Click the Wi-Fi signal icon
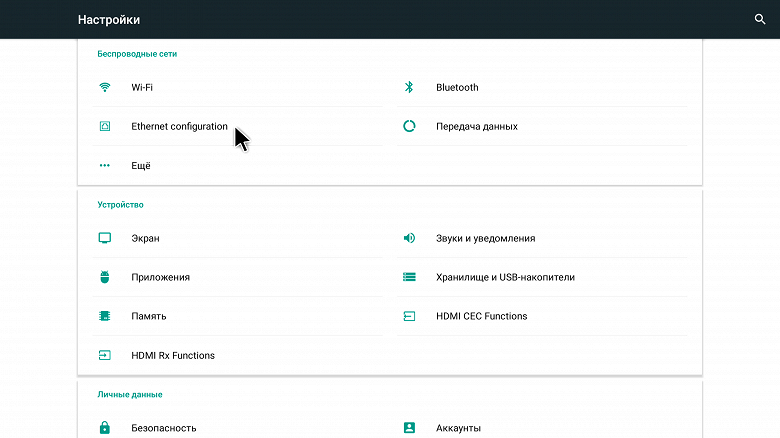This screenshot has width=780, height=438. (x=104, y=87)
